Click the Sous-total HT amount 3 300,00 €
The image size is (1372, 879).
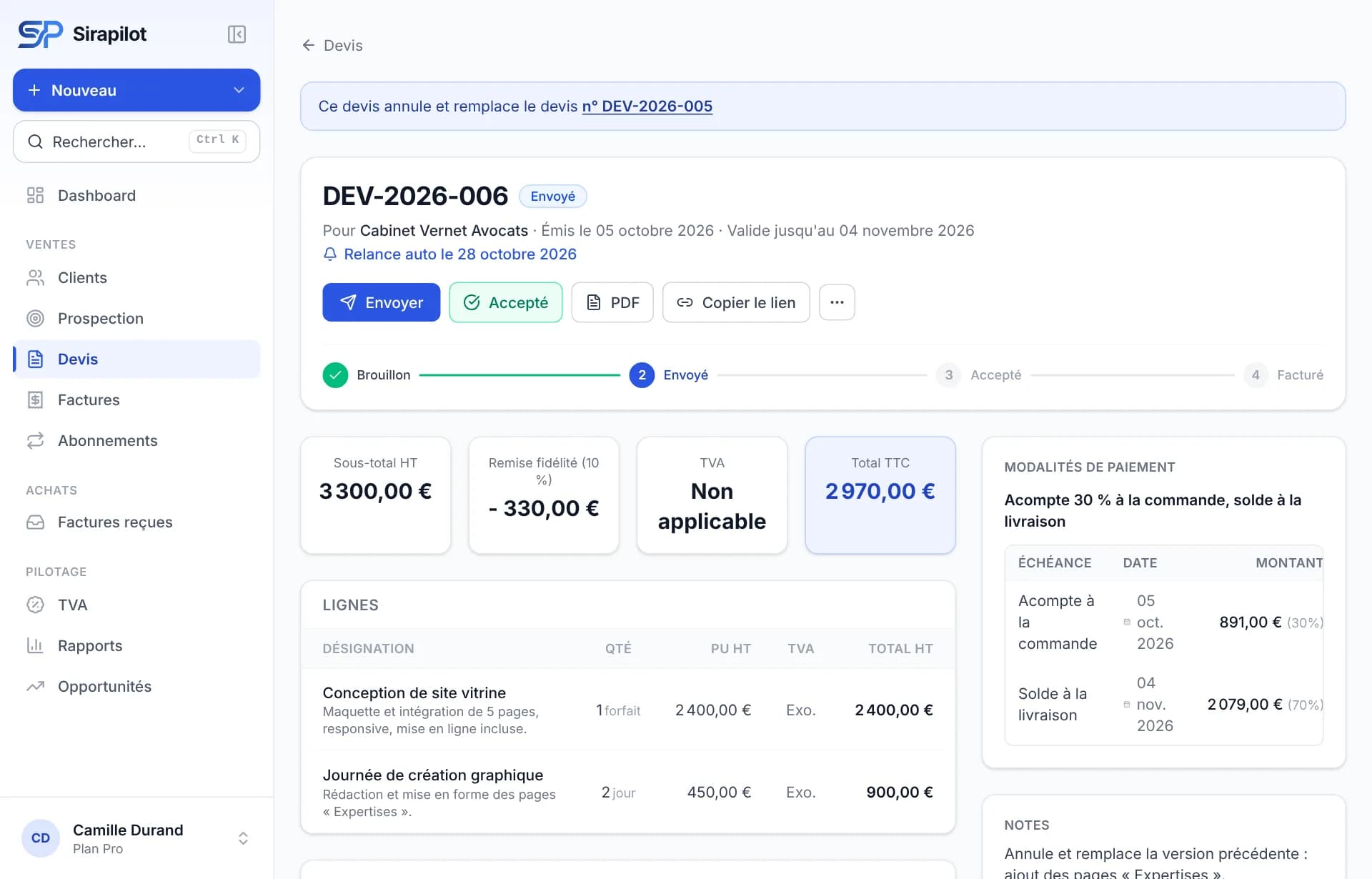click(376, 492)
